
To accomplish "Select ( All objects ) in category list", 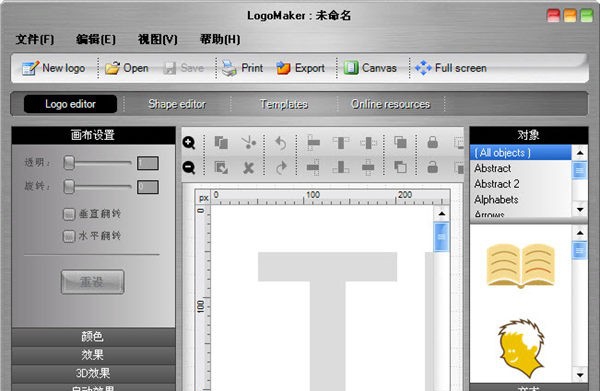I will (520, 153).
